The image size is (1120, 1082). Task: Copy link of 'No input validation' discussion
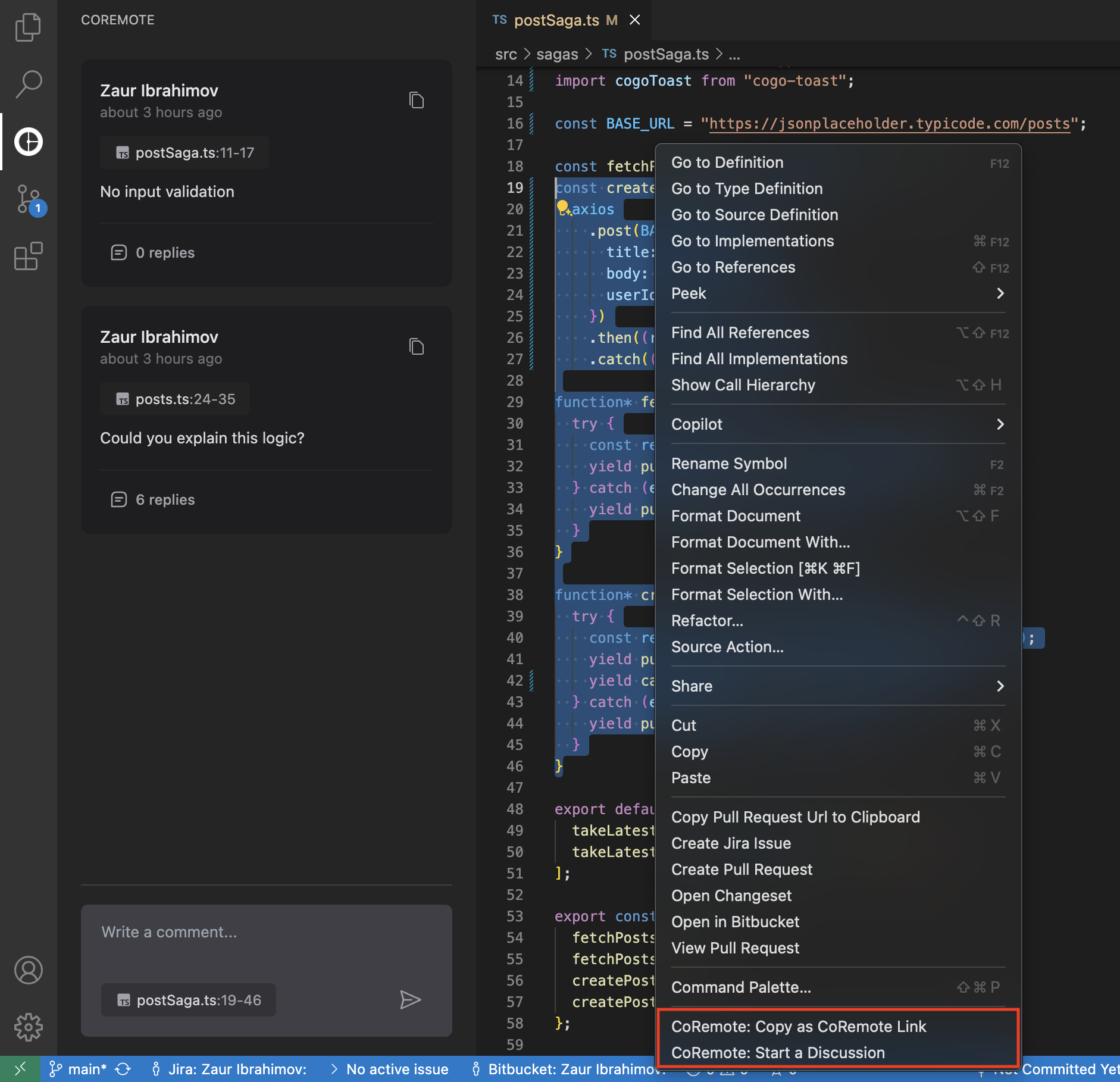click(417, 100)
